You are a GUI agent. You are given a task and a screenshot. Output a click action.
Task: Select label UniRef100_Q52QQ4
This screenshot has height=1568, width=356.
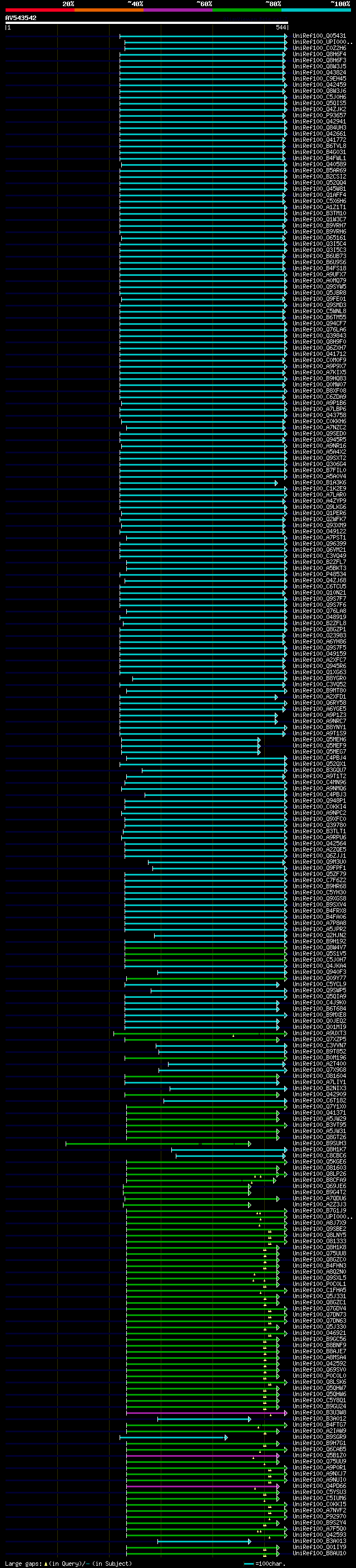(x=319, y=182)
